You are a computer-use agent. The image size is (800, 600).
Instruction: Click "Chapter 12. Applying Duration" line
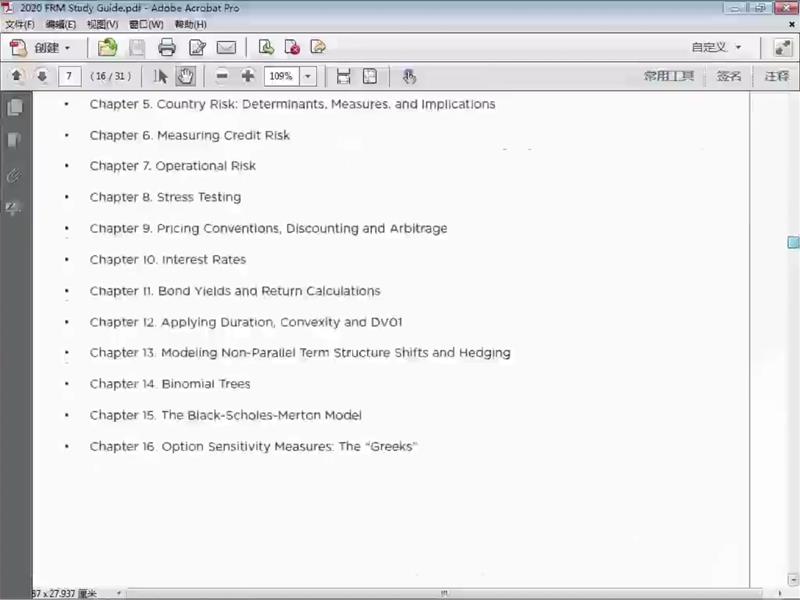(x=246, y=322)
